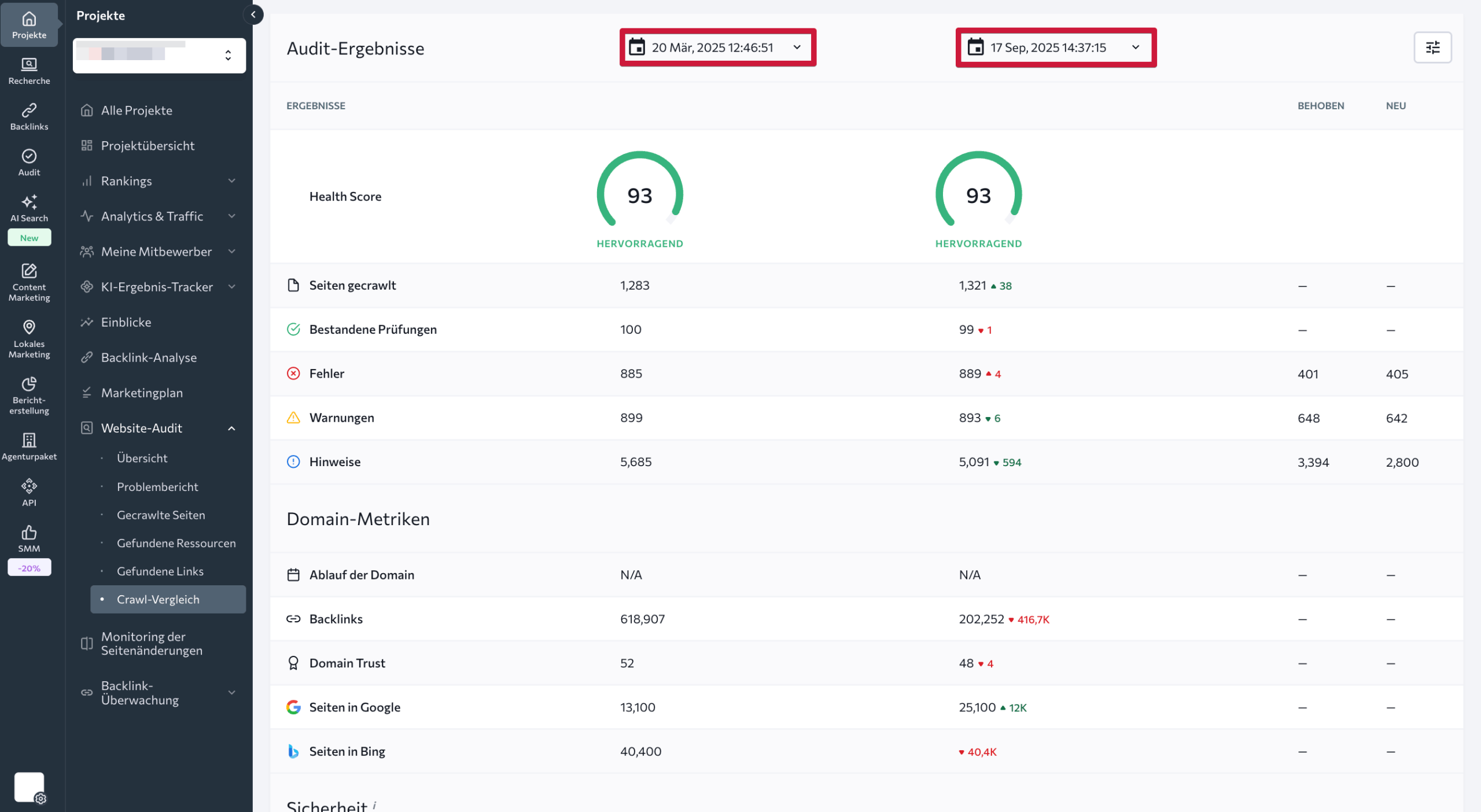Open the Marketingplan page

pyautogui.click(x=142, y=393)
